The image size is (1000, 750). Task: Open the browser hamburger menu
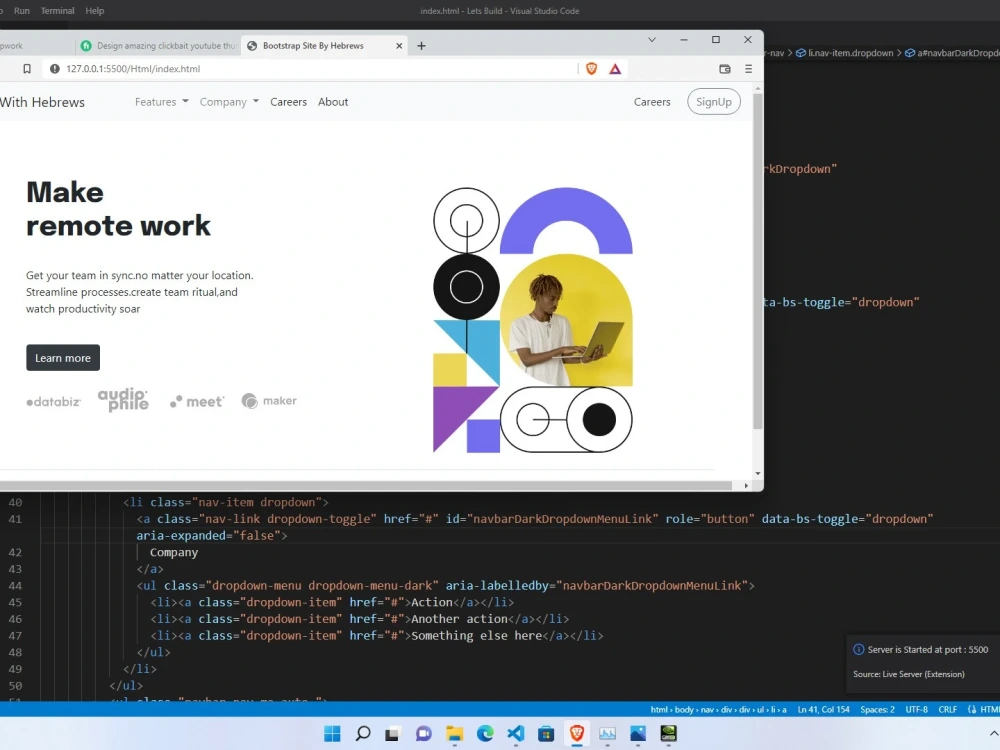point(748,69)
